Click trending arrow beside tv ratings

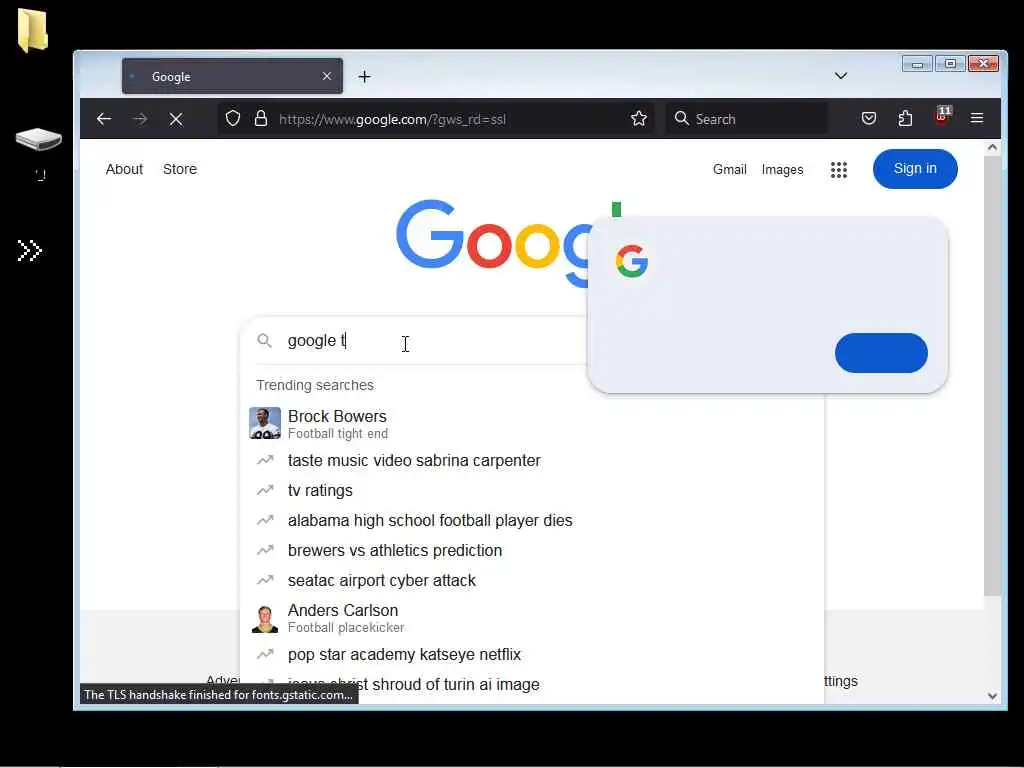[264, 490]
